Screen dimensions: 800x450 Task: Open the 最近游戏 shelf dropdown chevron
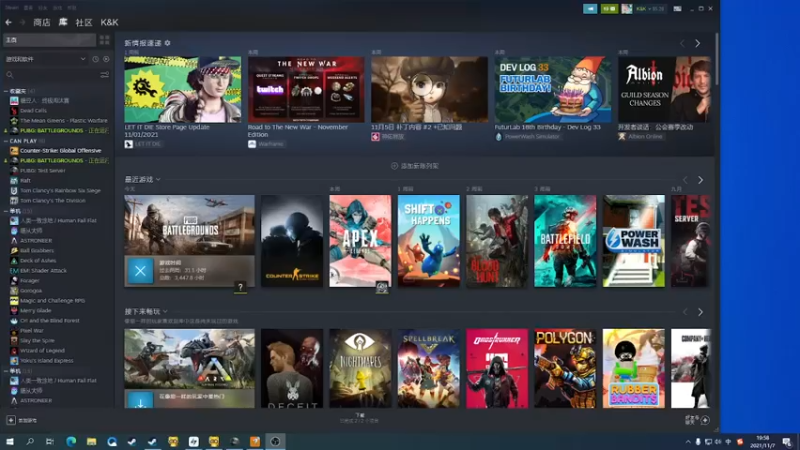pyautogui.click(x=158, y=180)
